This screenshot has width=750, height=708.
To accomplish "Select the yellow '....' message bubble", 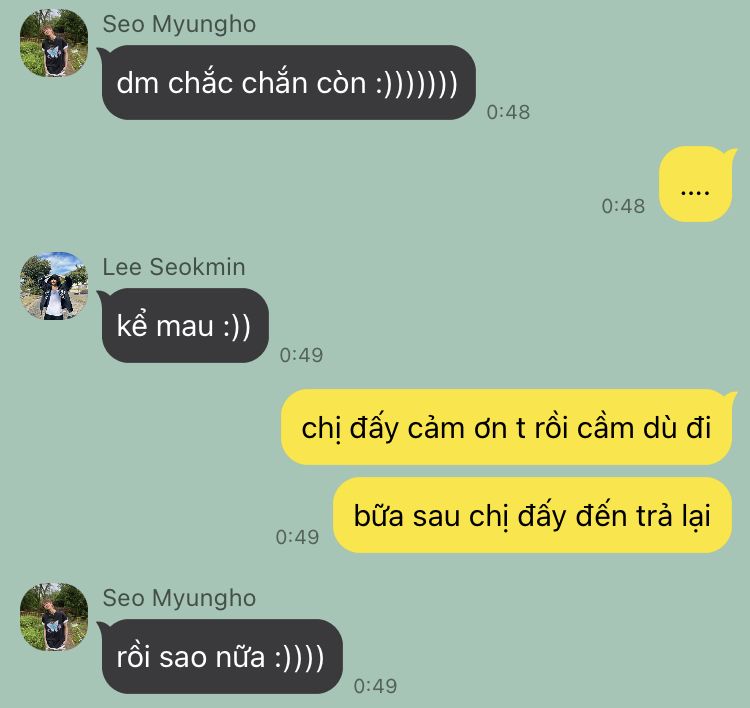I will (695, 184).
